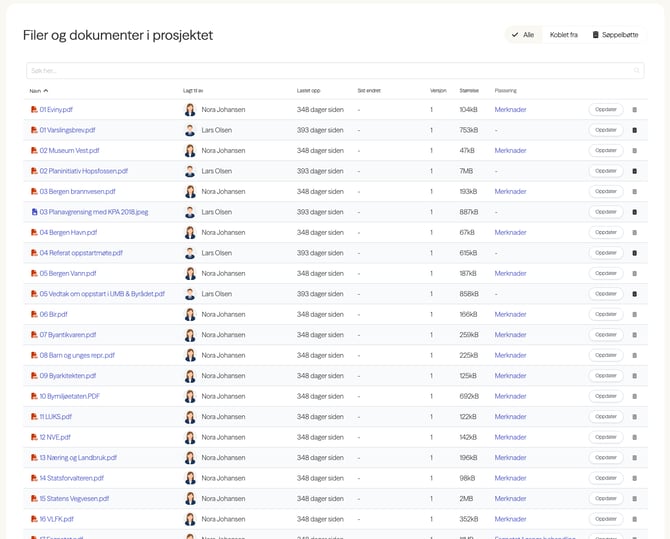Click the PDF file icon beside 06 Bir.pdf
This screenshot has height=539, width=670.
34,314
